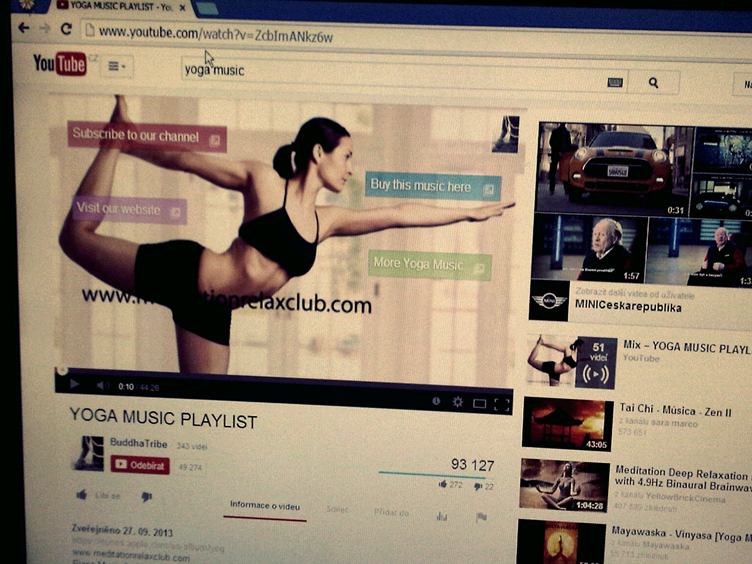
Task: Enter fullscreen with the fullscreen icon
Action: (x=501, y=405)
